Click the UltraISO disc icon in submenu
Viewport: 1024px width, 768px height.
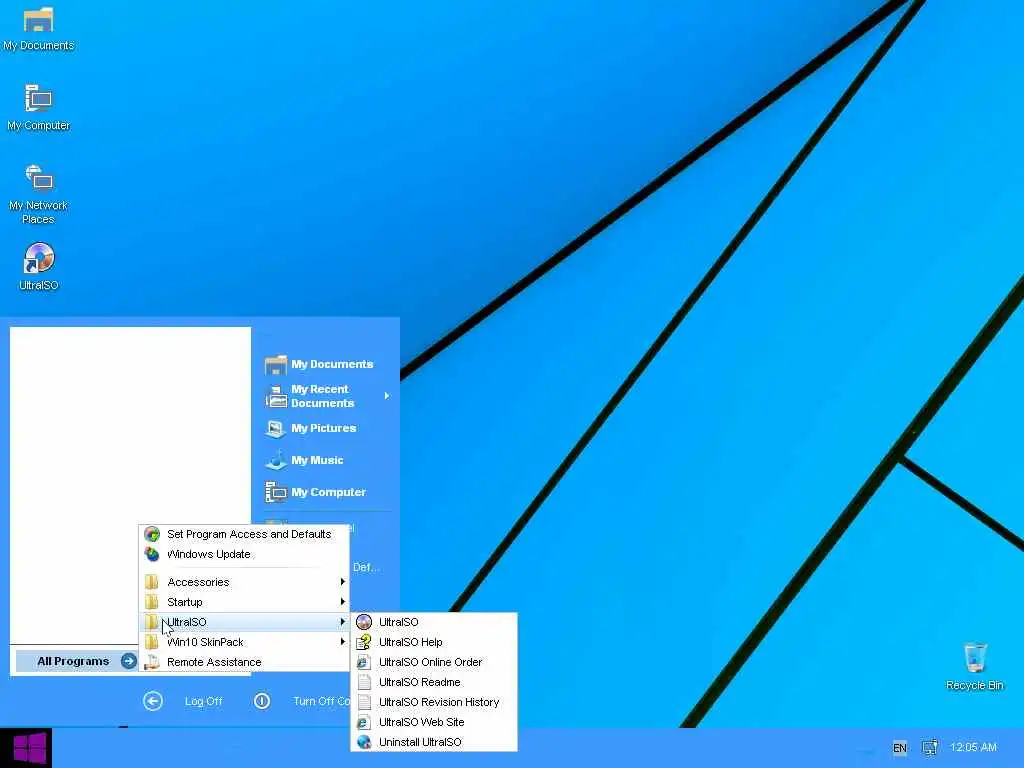(364, 622)
